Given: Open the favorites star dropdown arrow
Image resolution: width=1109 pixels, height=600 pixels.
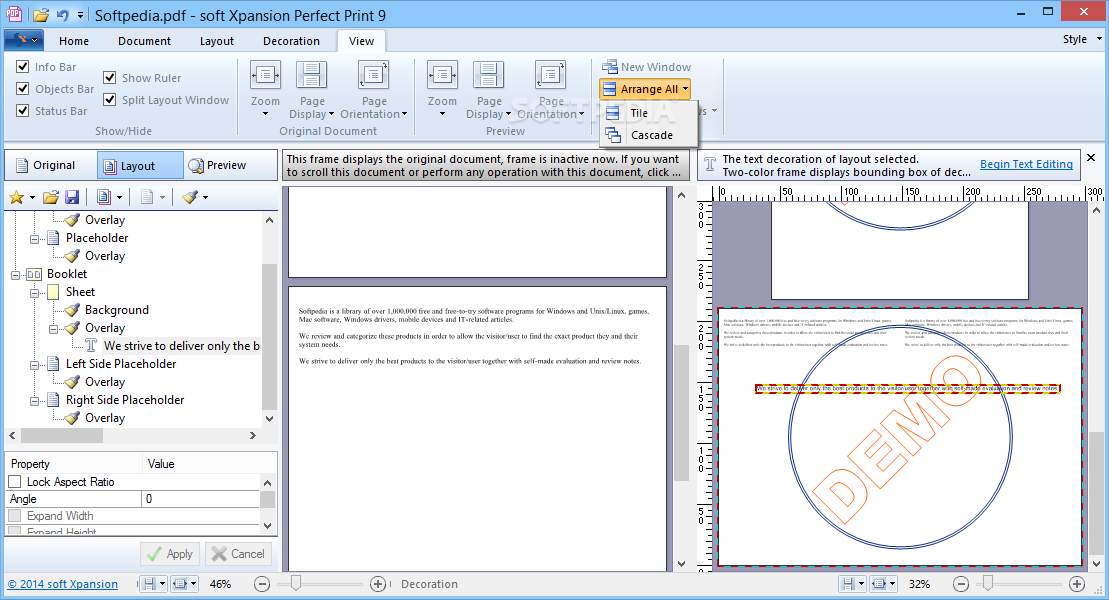Looking at the screenshot, I should 32,198.
